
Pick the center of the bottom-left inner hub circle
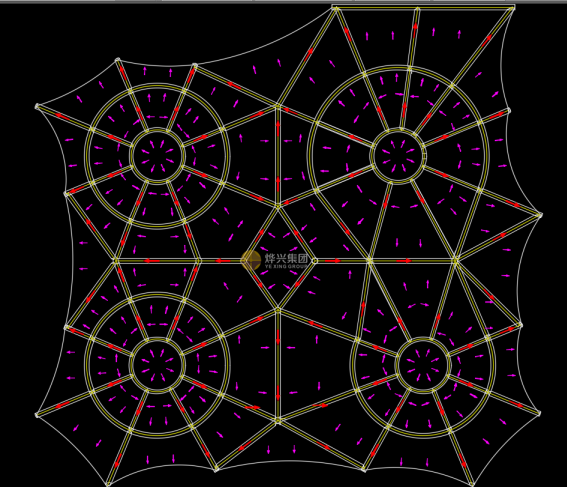(157, 365)
